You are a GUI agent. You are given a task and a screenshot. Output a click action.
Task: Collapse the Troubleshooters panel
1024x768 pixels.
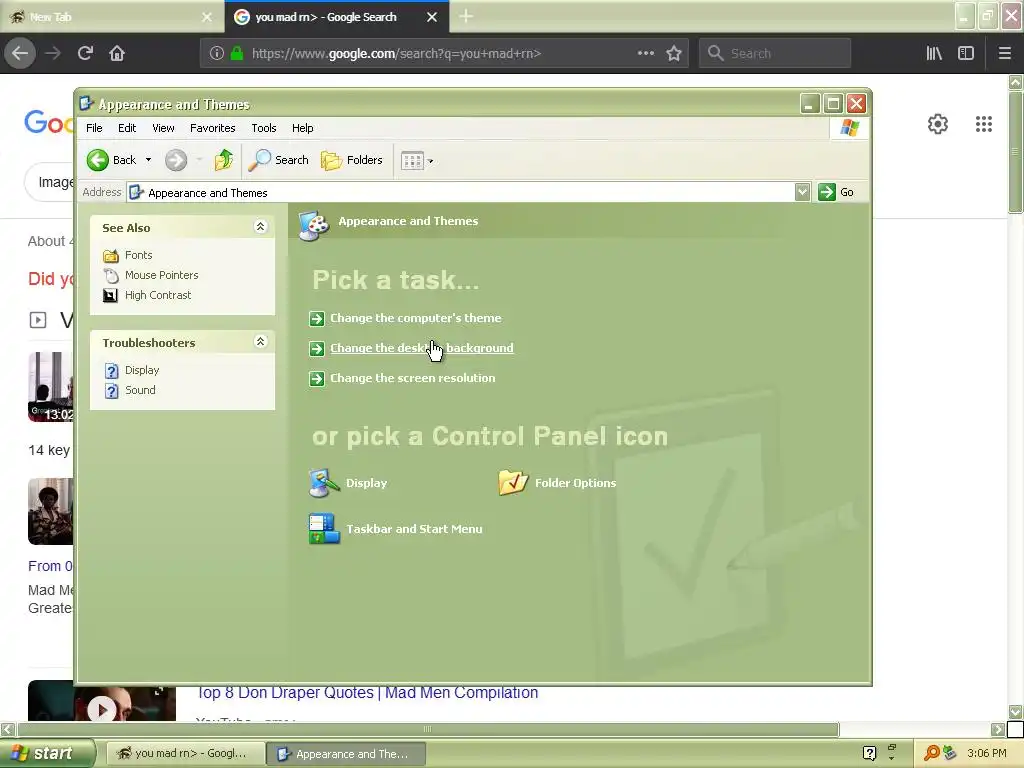tap(260, 342)
